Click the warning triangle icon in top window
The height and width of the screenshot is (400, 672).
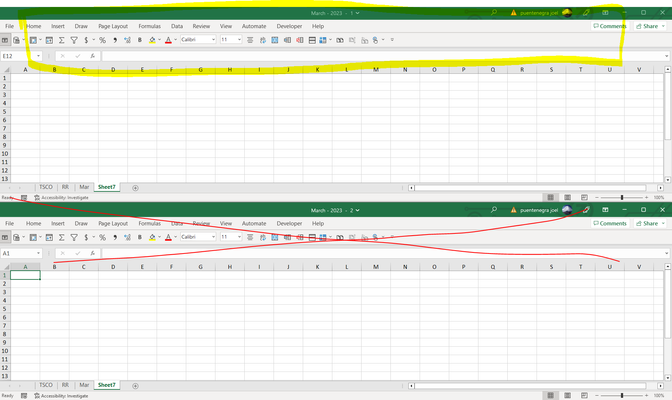tap(513, 12)
